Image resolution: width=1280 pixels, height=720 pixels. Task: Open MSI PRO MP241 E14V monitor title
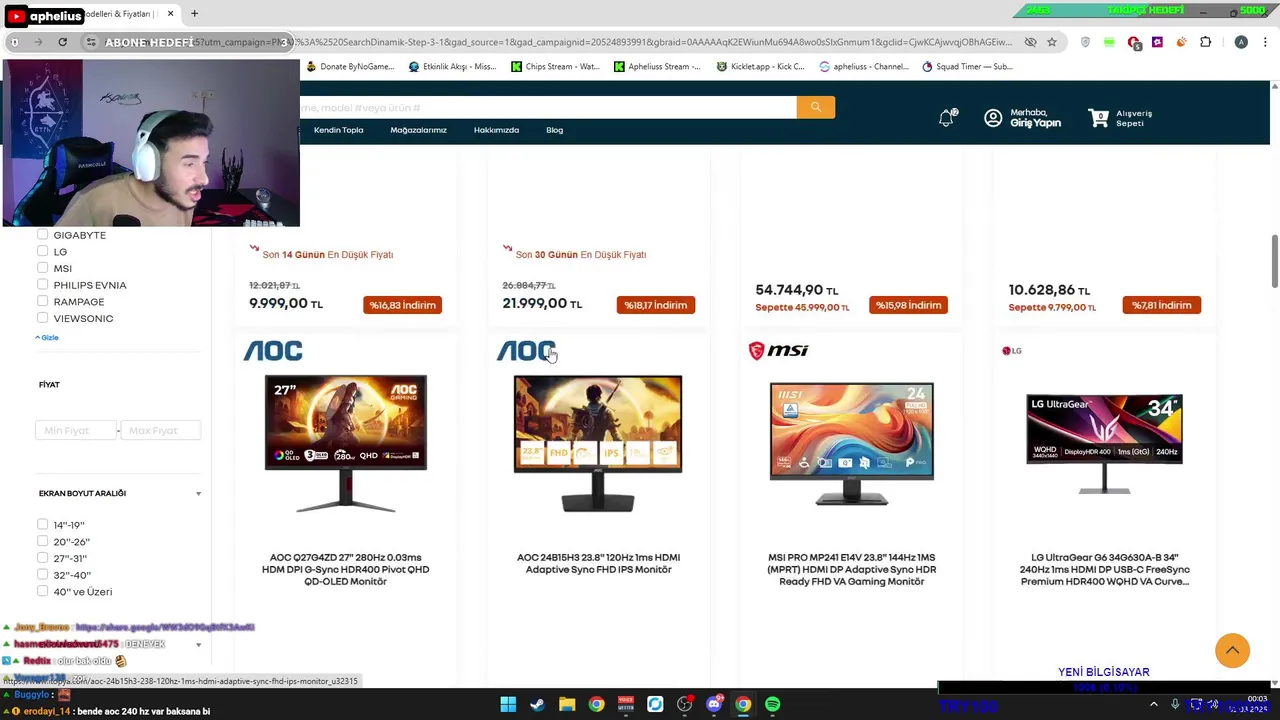click(851, 569)
